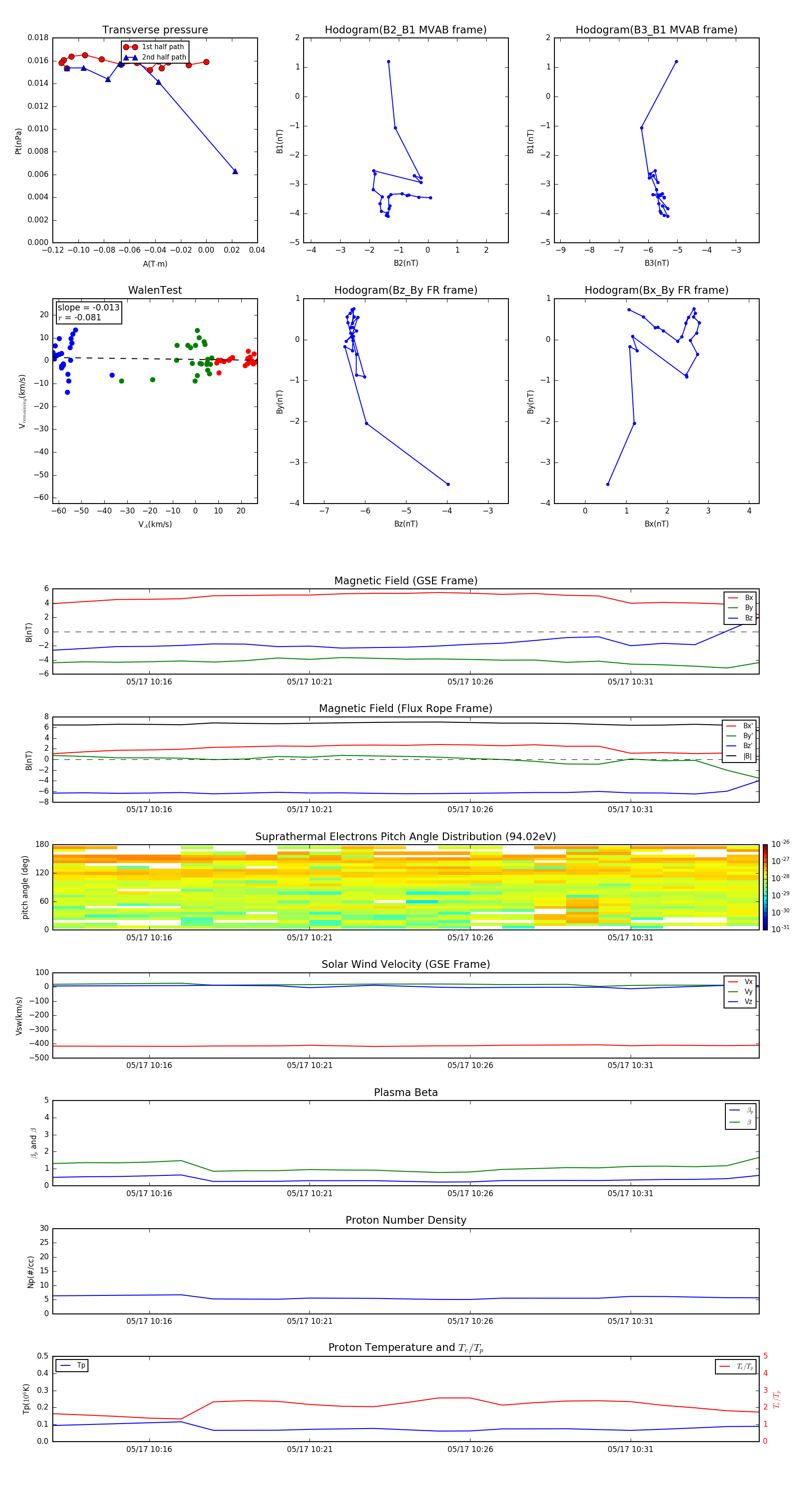Click the 'WalenTest' plot title

(x=155, y=290)
